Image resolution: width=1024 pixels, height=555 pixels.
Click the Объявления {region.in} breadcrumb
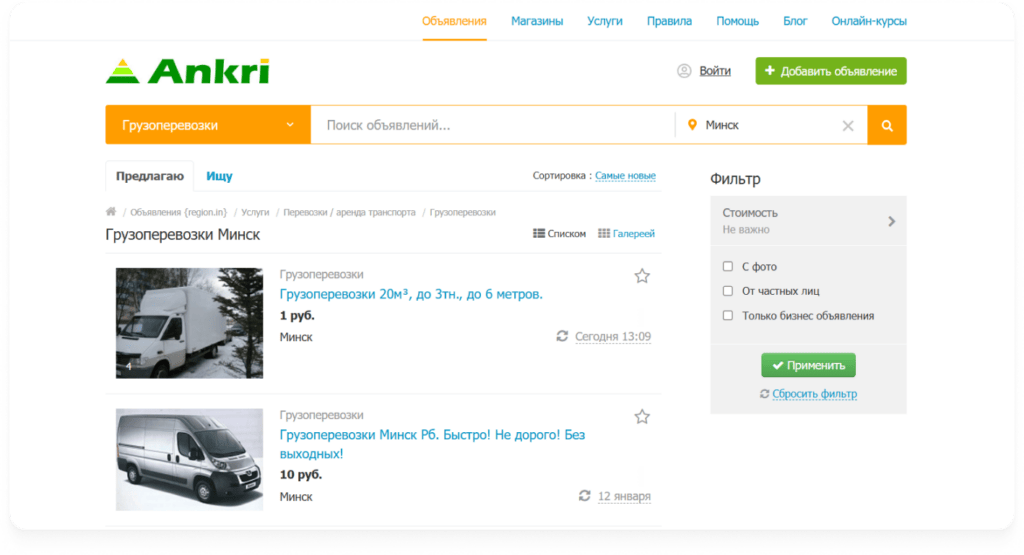(x=178, y=212)
